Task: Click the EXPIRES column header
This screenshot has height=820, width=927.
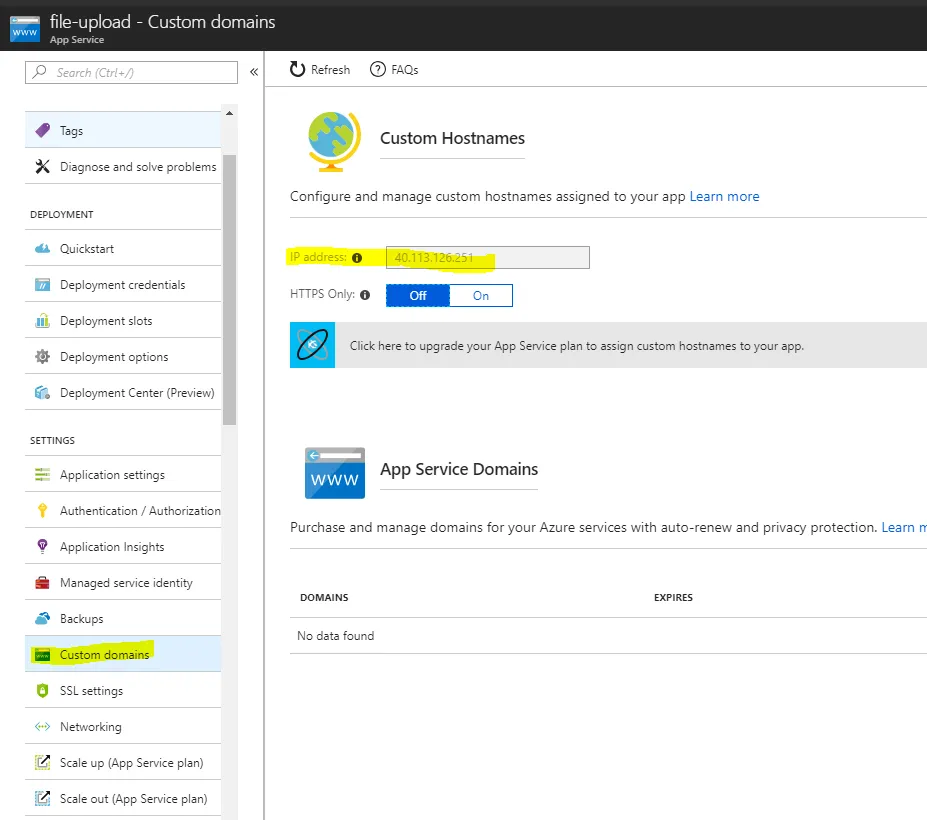Action: 673,598
